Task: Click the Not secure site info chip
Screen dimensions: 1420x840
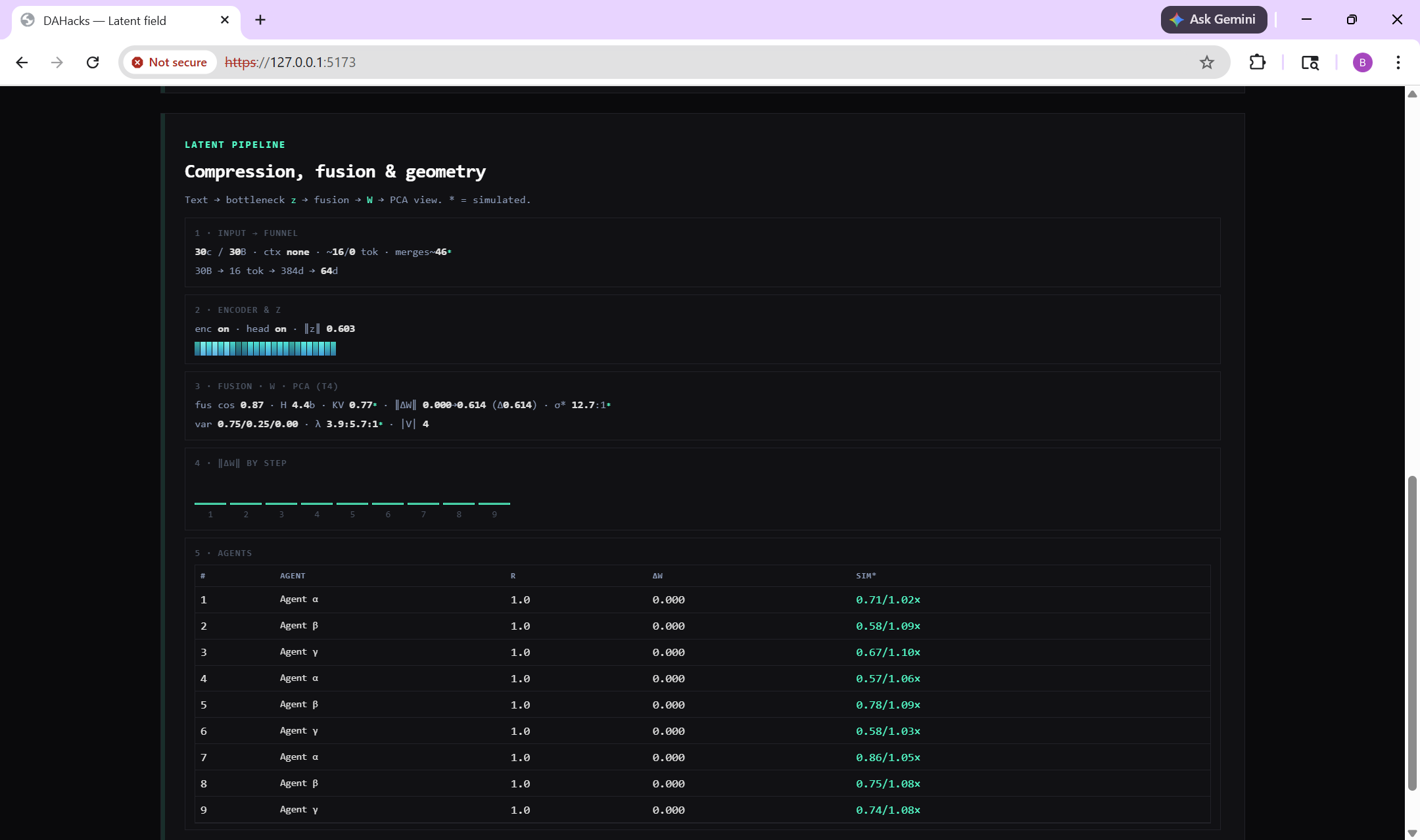Action: (x=170, y=62)
